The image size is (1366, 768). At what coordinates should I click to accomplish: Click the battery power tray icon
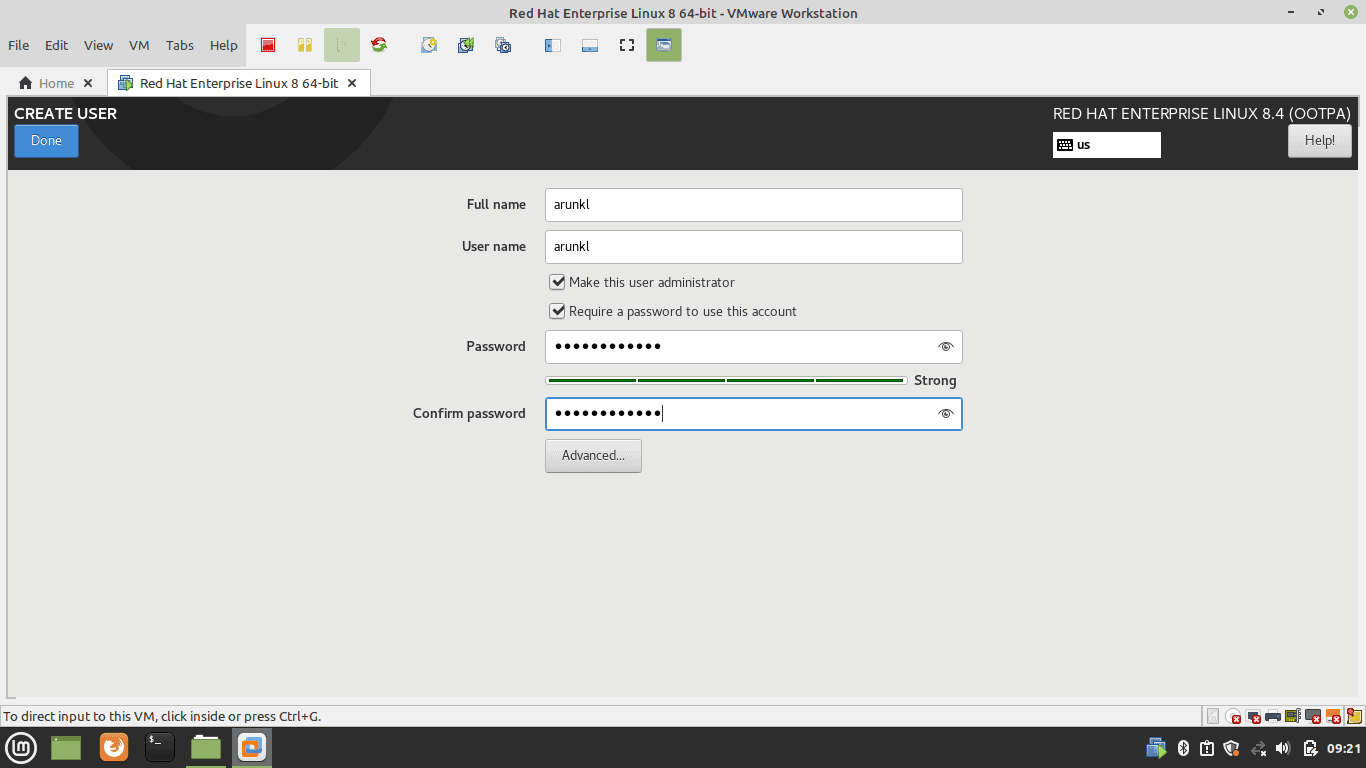[x=1310, y=748]
